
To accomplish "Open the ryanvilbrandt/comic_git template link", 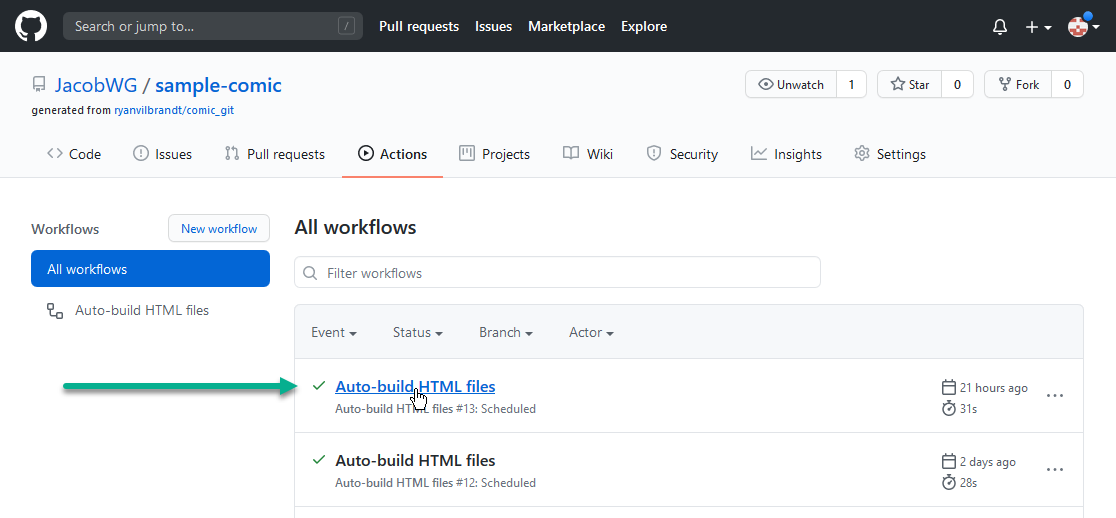I will pyautogui.click(x=174, y=110).
